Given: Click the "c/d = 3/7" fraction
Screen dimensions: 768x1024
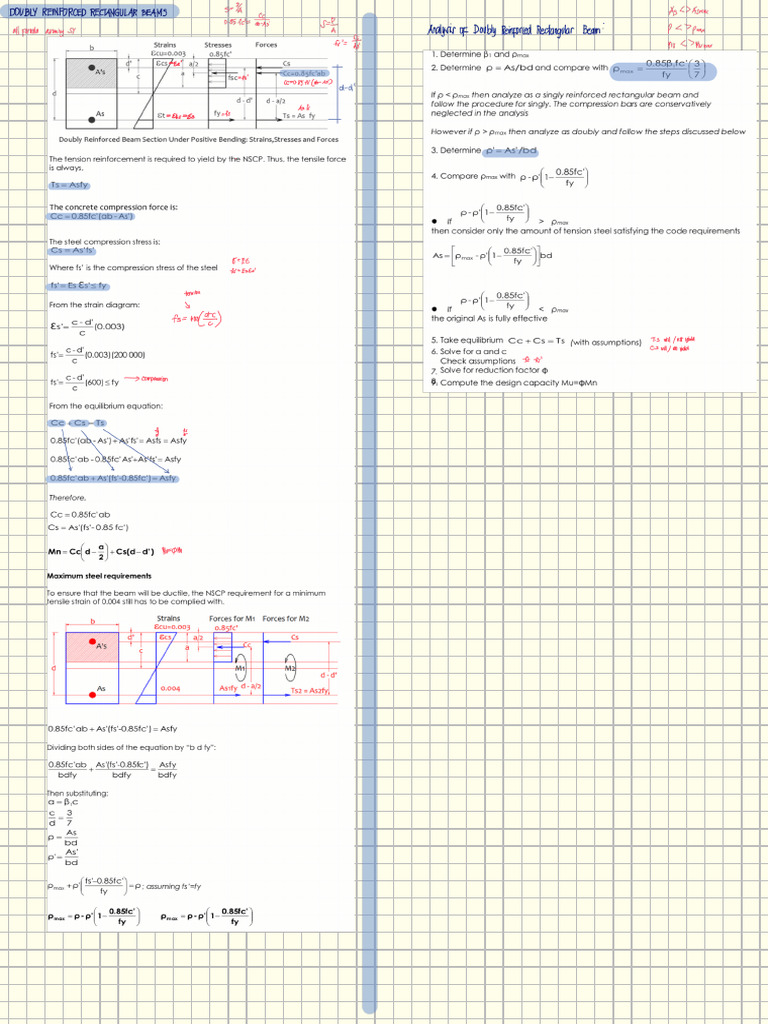Looking at the screenshot, I should pyautogui.click(x=60, y=818).
